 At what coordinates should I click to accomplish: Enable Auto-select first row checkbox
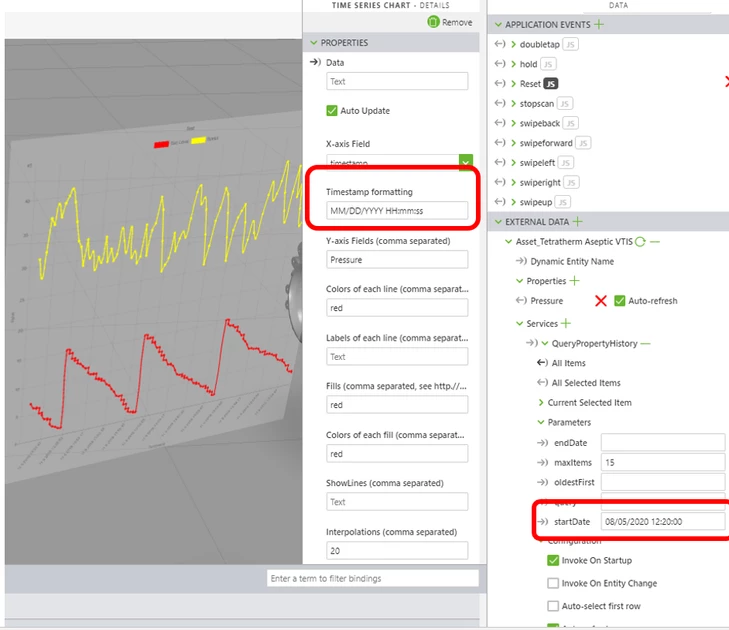553,605
